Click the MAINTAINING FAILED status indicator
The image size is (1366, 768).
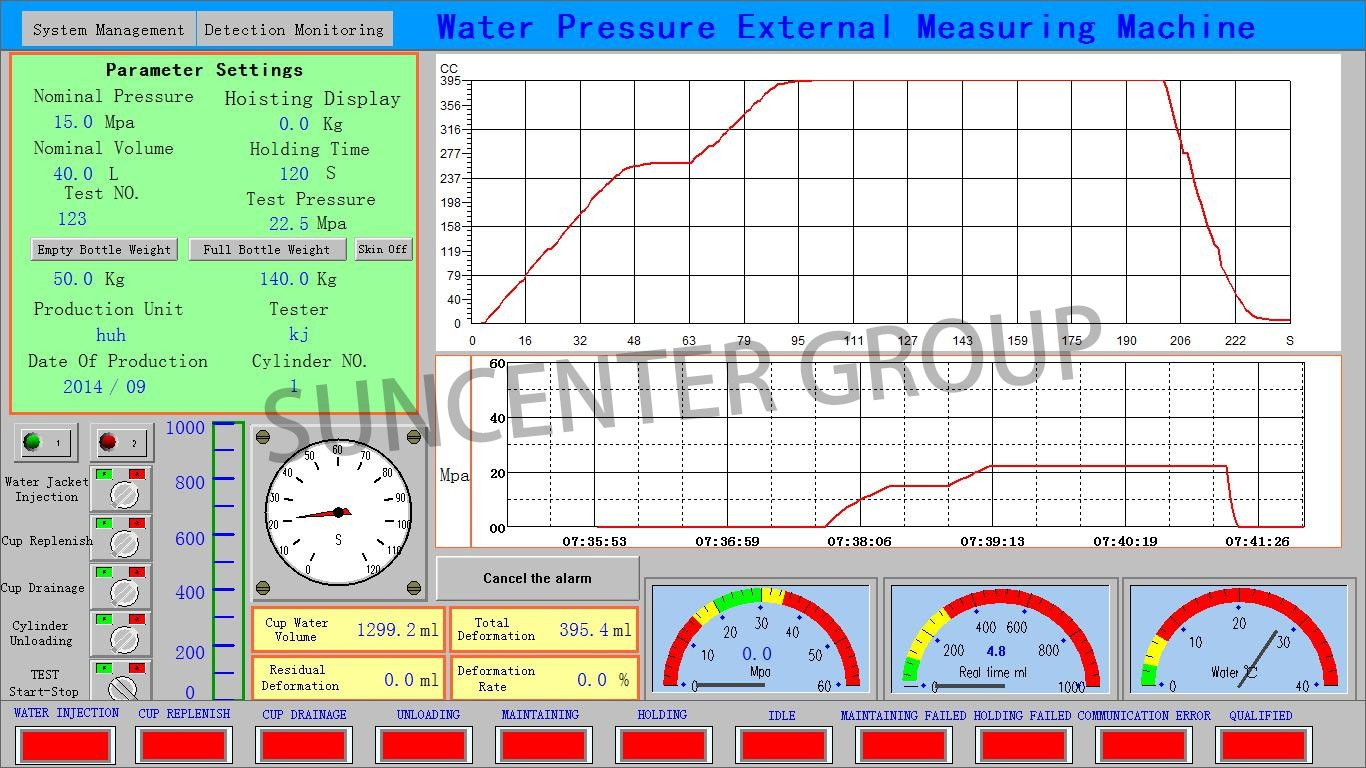(x=903, y=745)
